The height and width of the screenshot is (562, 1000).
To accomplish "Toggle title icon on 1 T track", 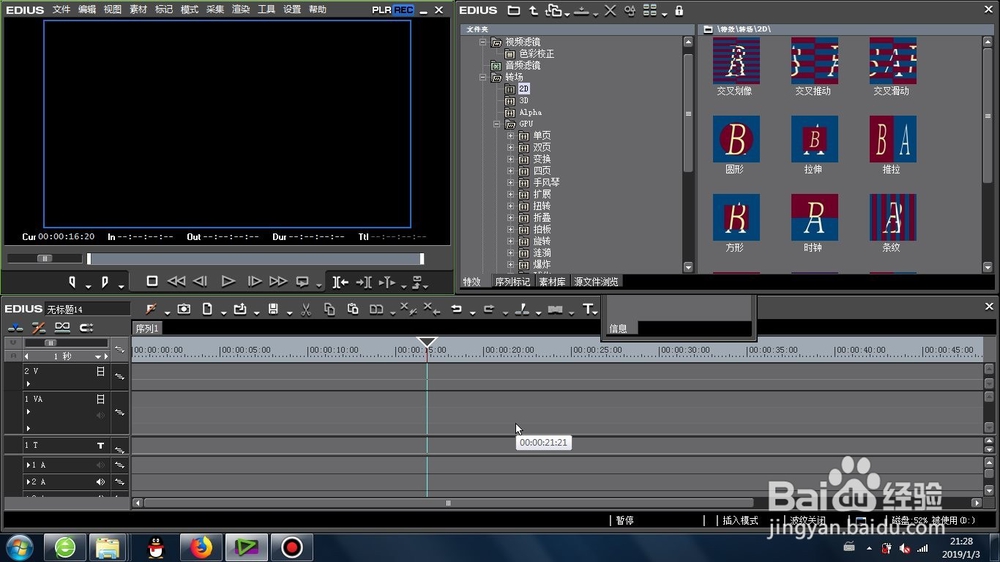I will click(100, 446).
